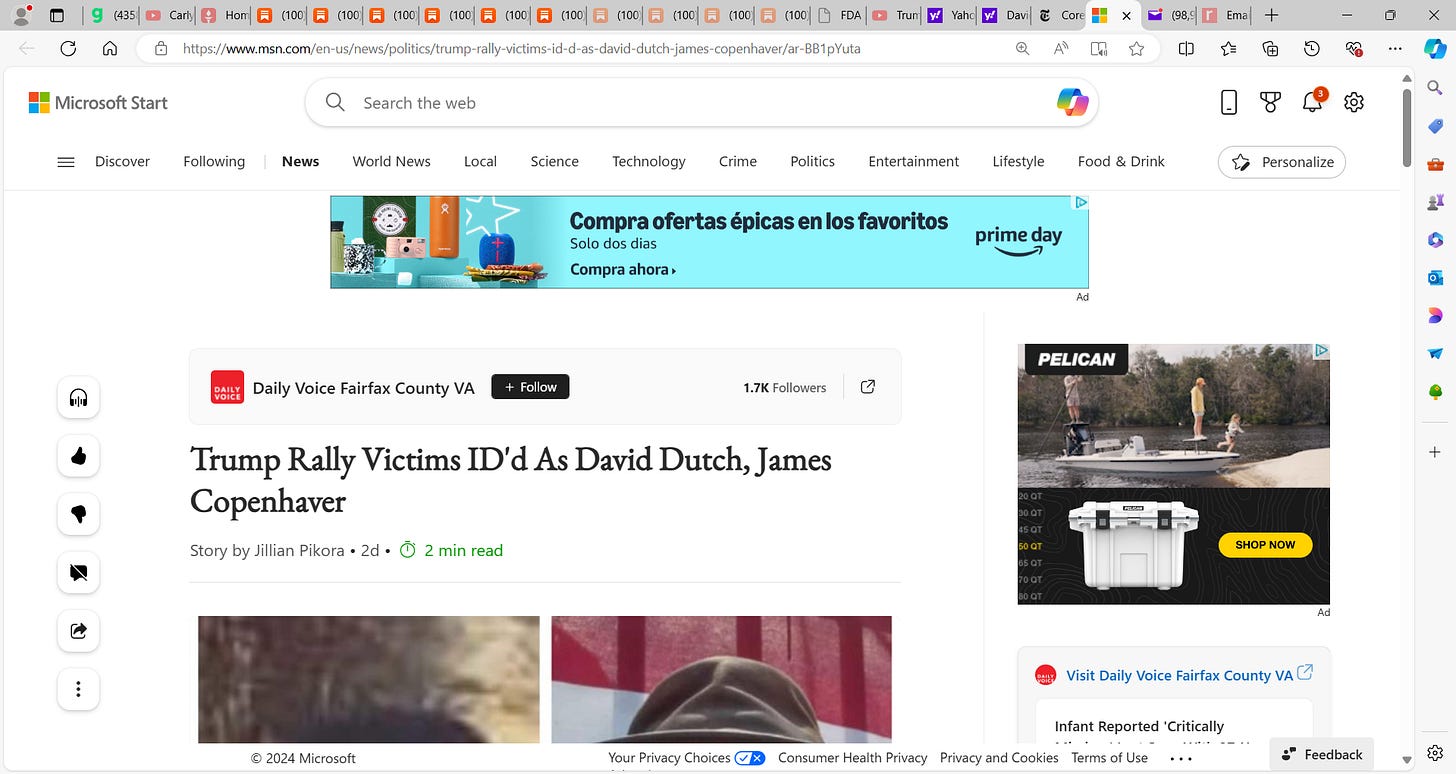The width and height of the screenshot is (1456, 774).
Task: Open green tree icon in Edge sidebar
Action: pos(1435,391)
